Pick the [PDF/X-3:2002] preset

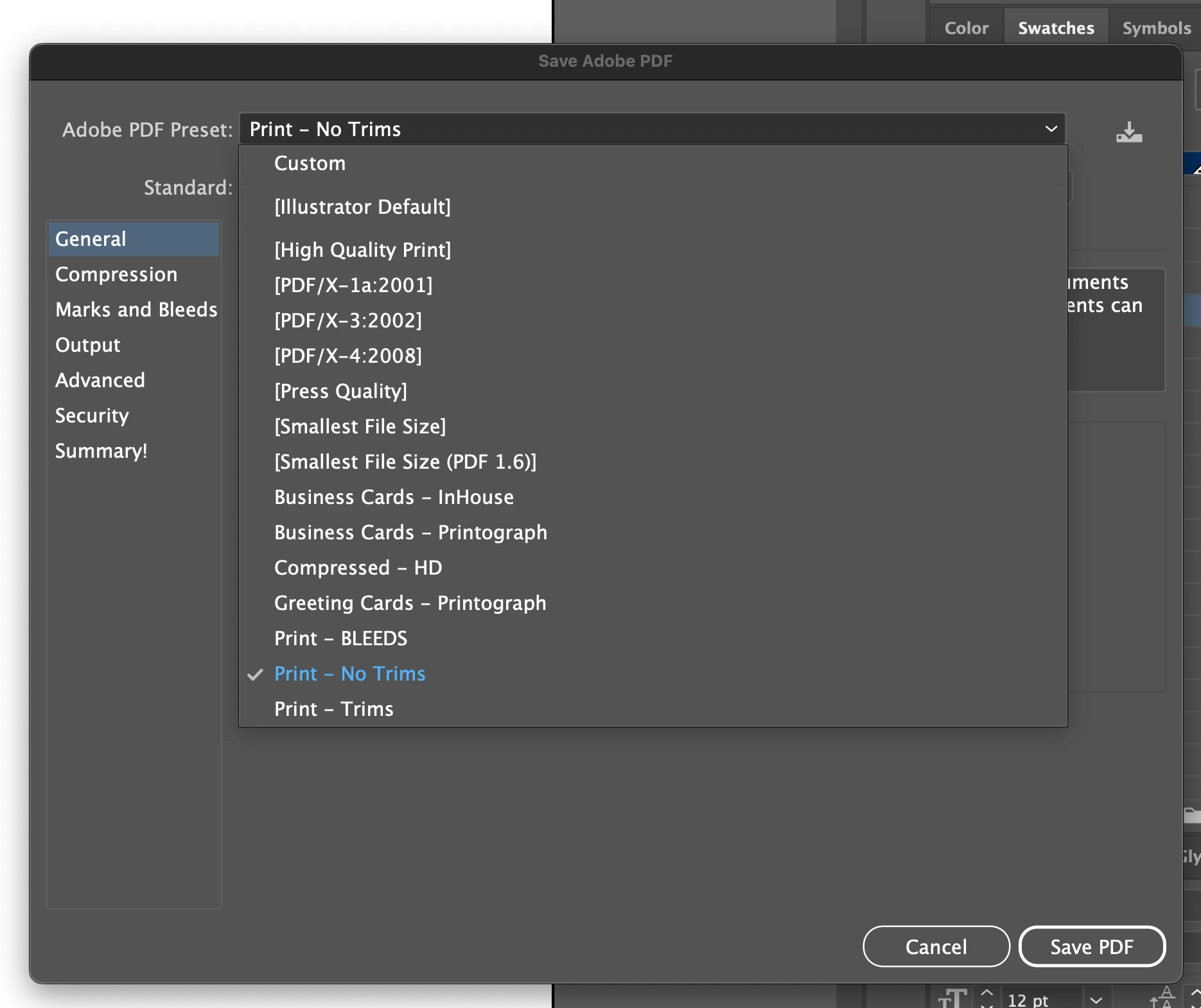click(653, 320)
